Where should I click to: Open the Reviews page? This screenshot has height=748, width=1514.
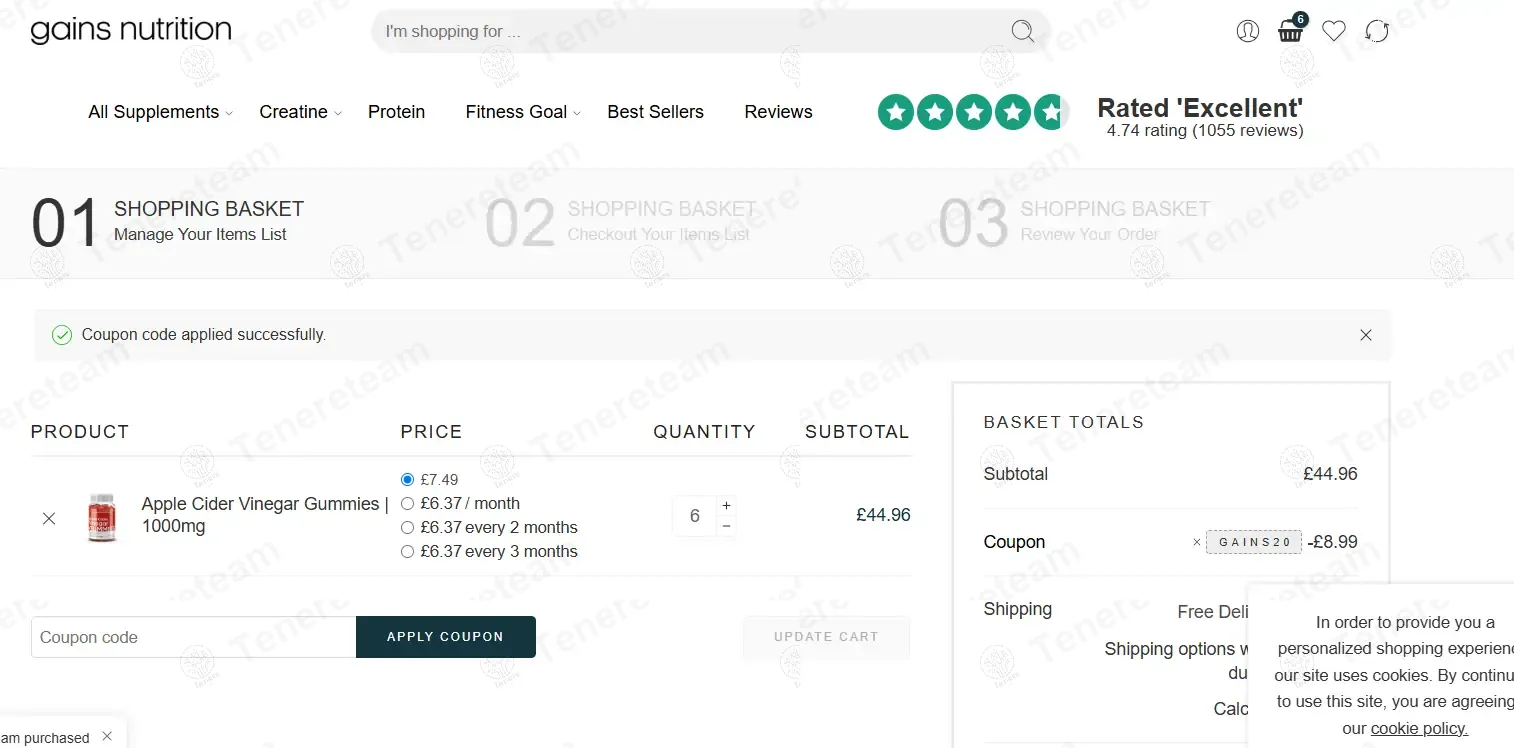778,112
